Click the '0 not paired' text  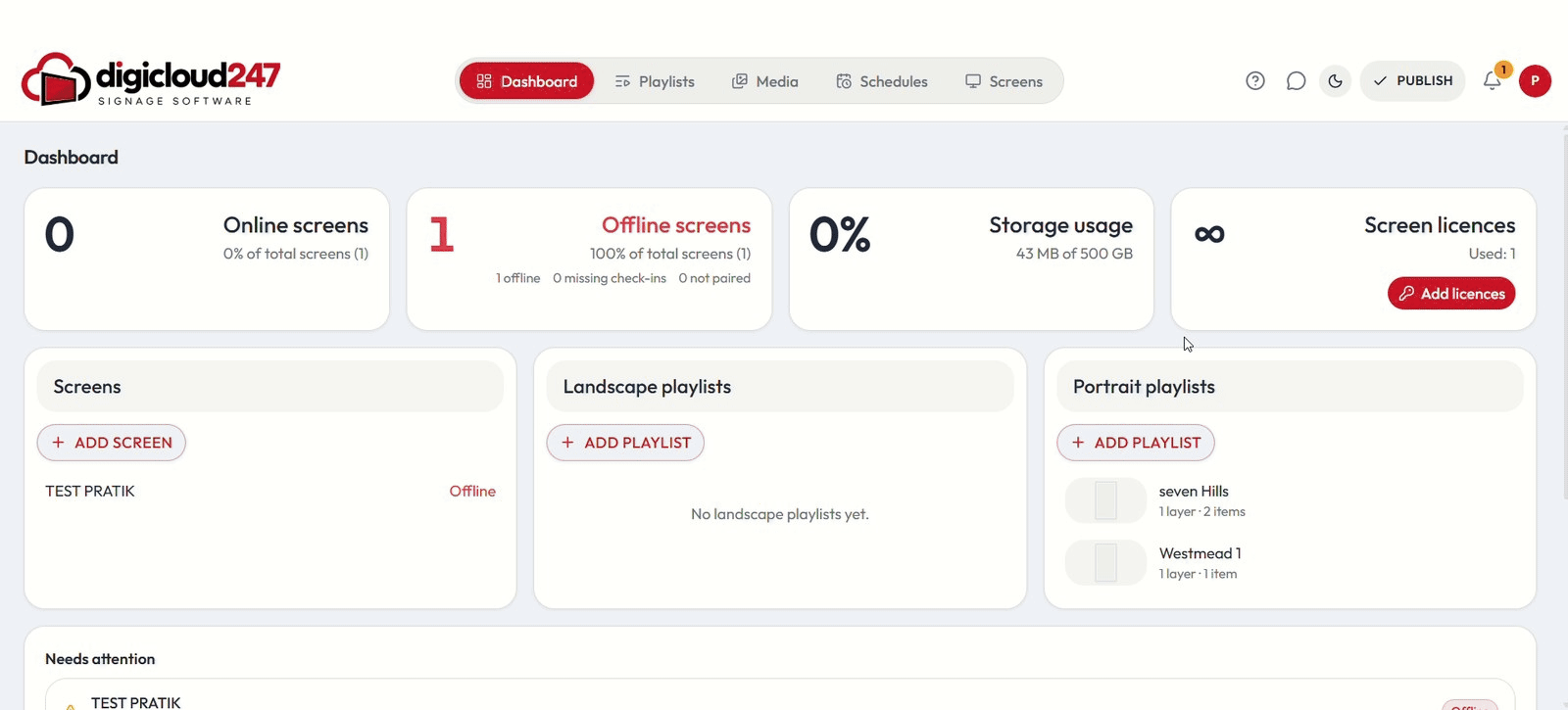tap(714, 278)
